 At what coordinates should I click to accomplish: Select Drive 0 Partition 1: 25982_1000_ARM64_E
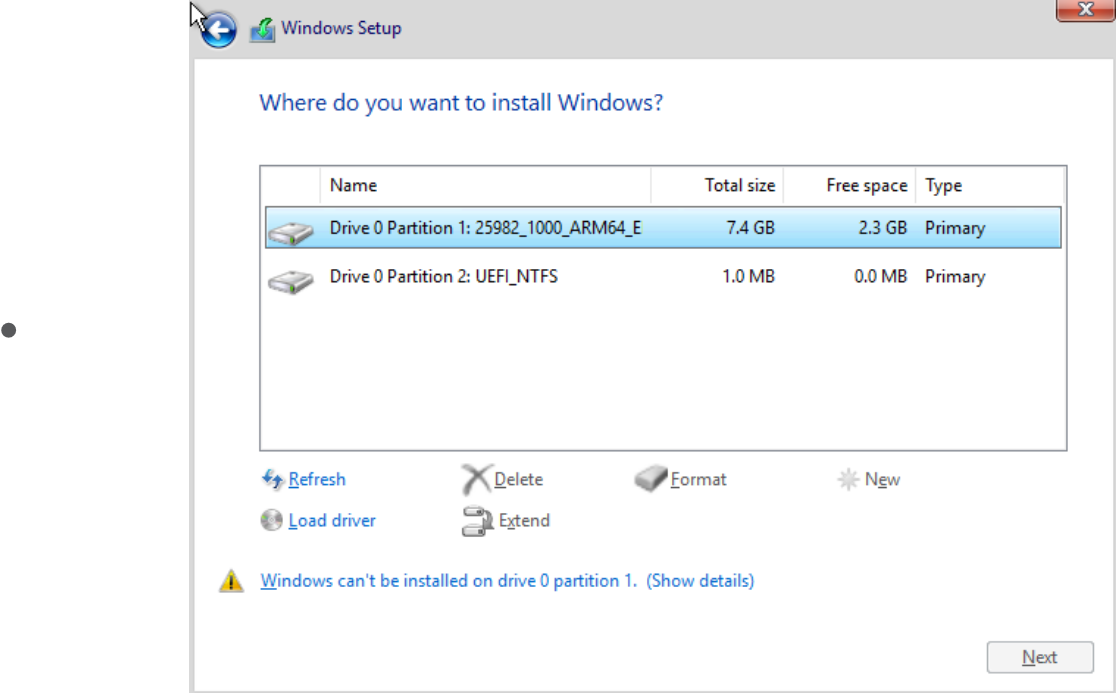(x=663, y=228)
